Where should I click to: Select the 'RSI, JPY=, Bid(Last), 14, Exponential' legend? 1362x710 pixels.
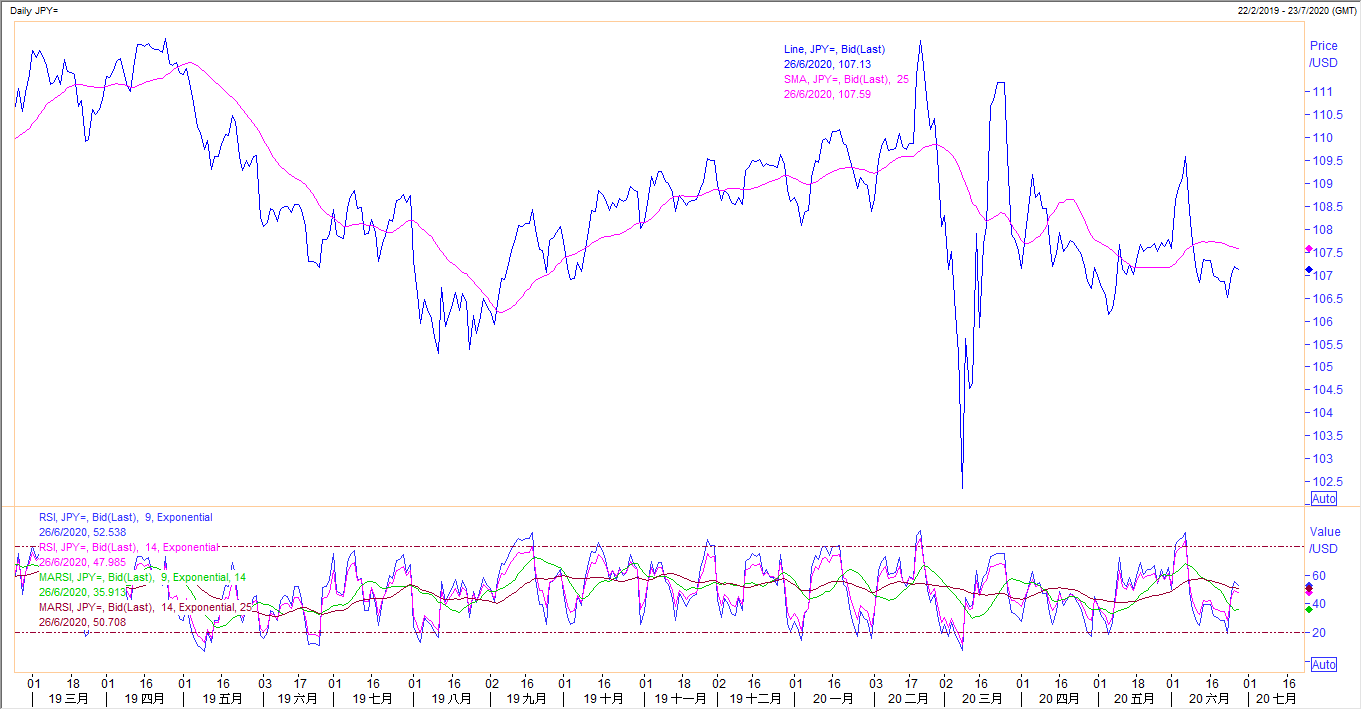[128, 547]
